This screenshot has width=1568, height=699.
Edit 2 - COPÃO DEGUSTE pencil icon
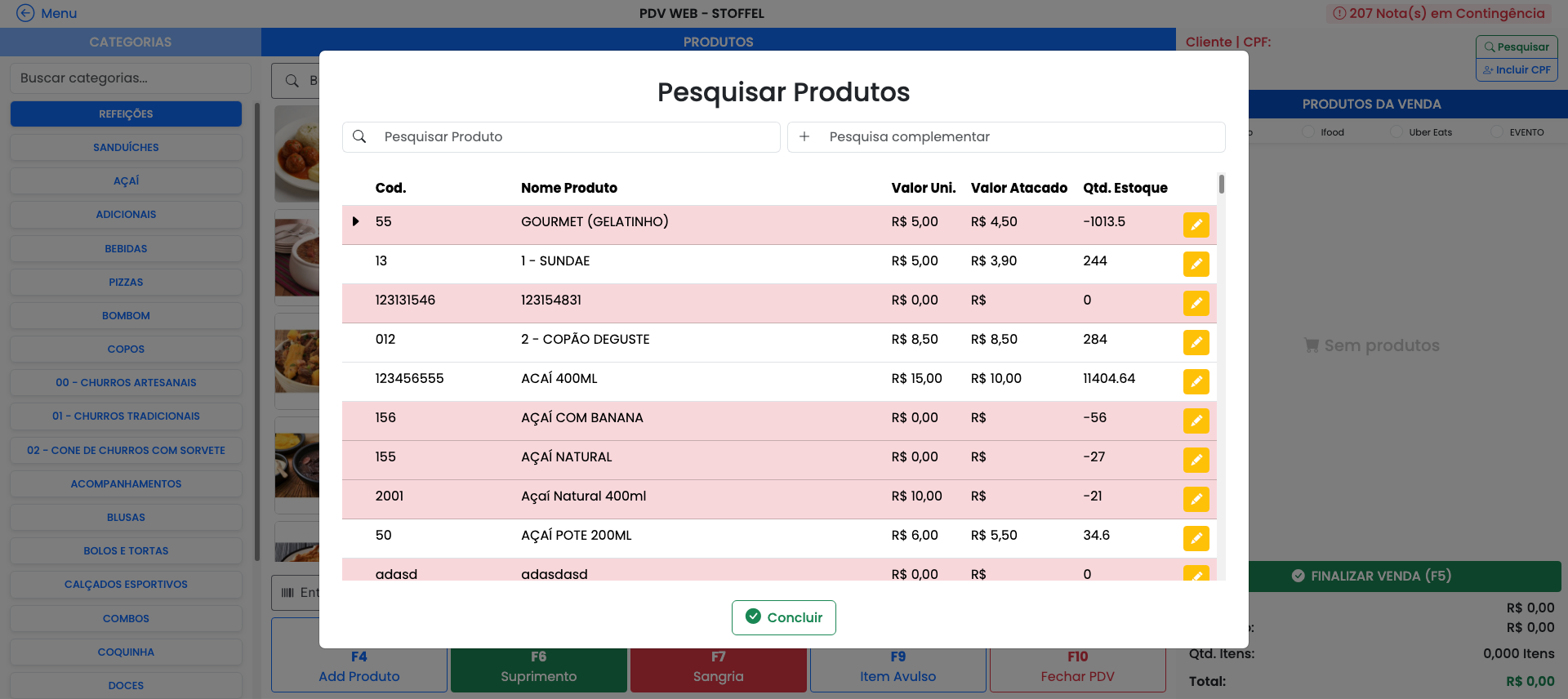[1196, 342]
